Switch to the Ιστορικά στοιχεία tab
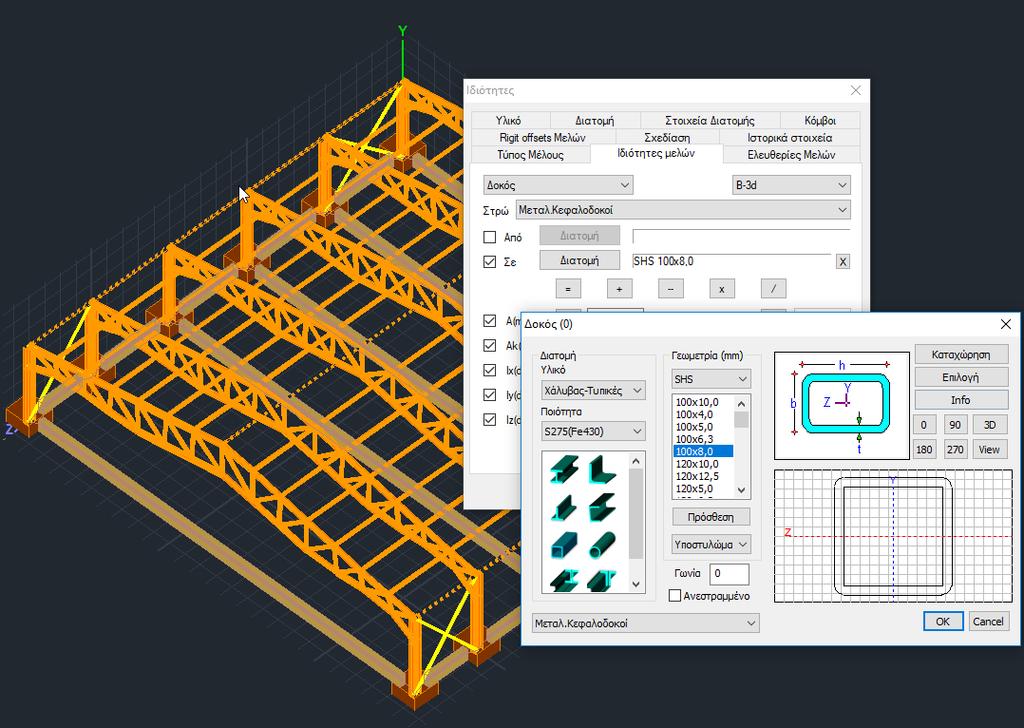The width and height of the screenshot is (1024, 728). (x=789, y=138)
